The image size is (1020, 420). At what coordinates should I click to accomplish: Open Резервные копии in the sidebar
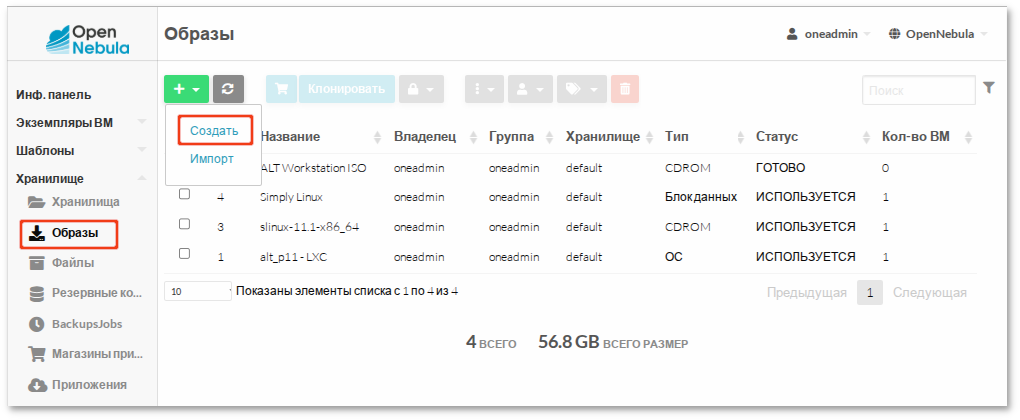click(x=85, y=293)
